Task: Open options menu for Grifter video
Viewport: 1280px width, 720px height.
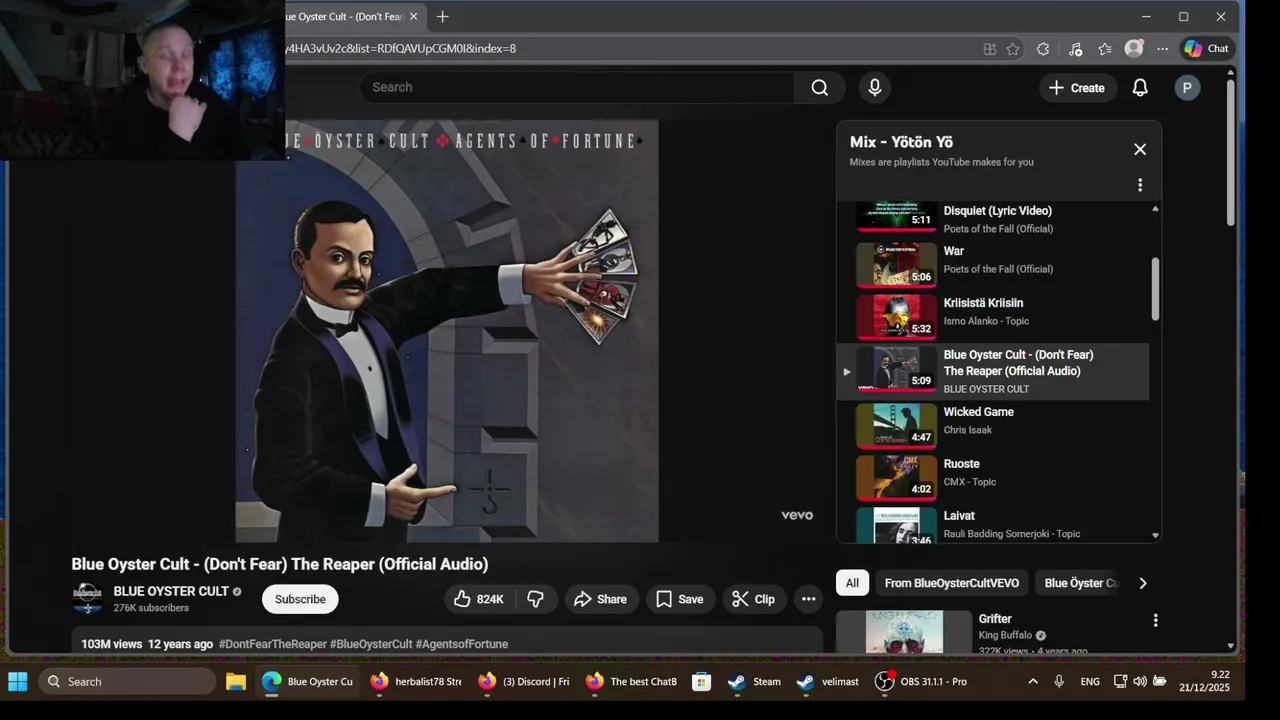Action: point(1155,621)
